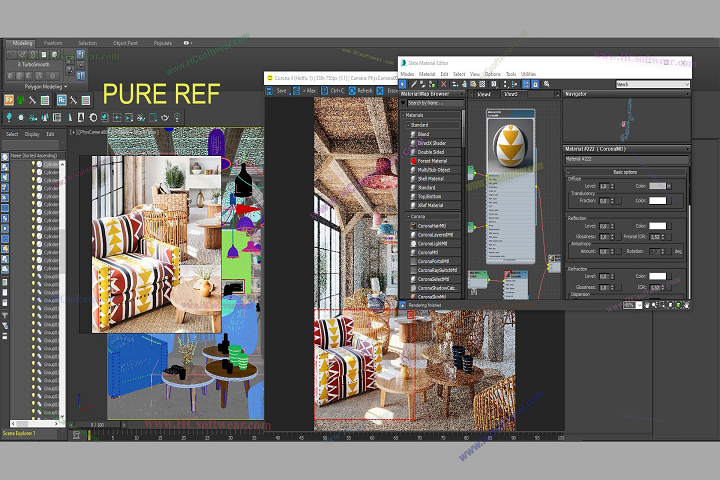
Task: Open Material menu in Slate Editor
Action: 427,74
